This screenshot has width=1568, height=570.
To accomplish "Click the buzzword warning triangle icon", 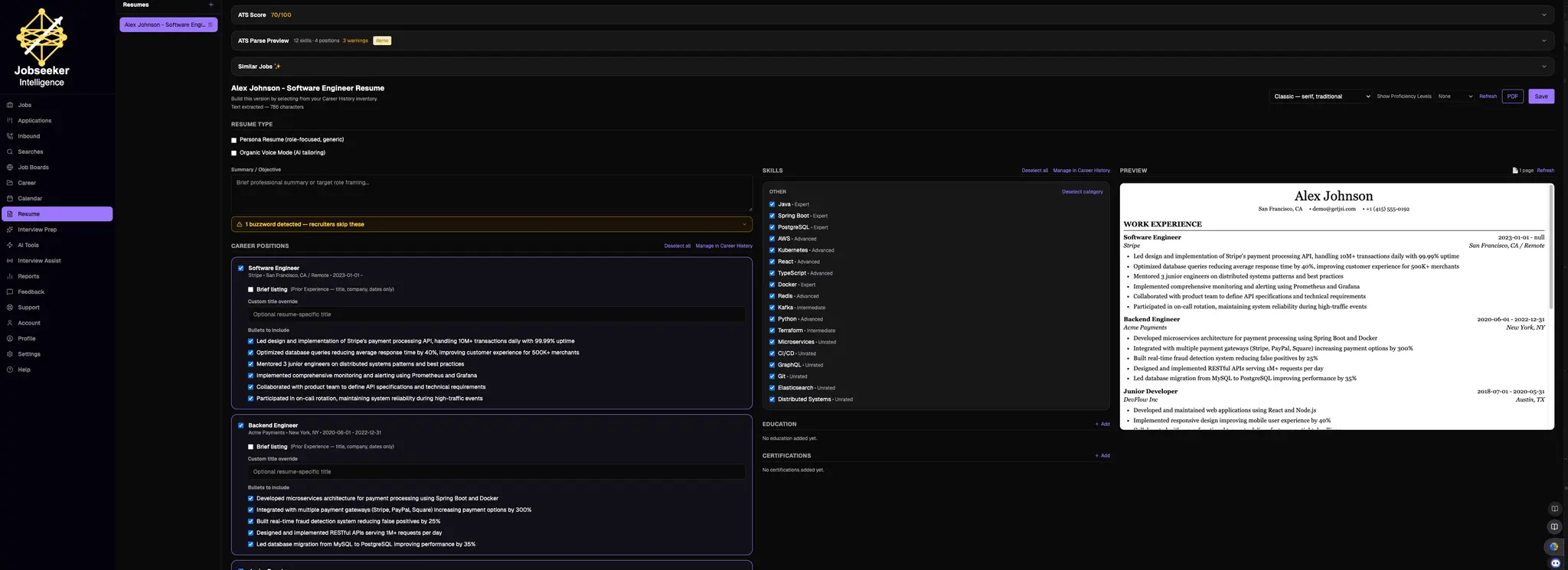I will 240,224.
